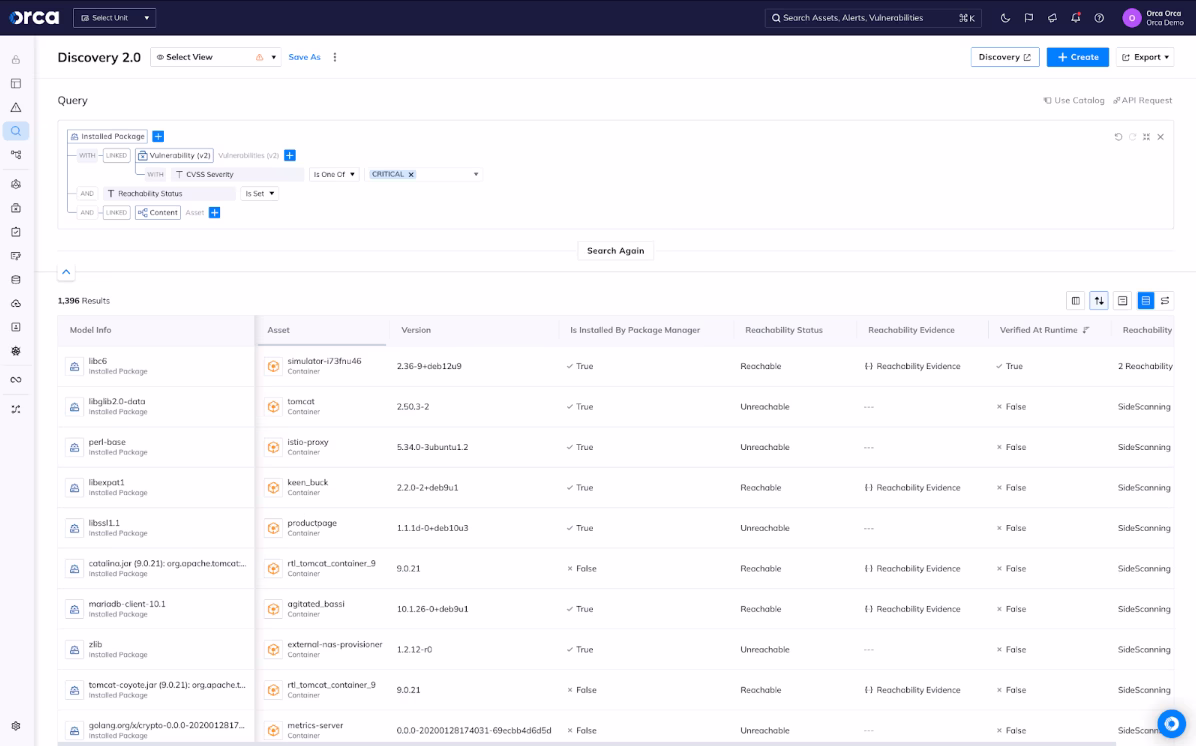Toggle dark mode with the moon icon
This screenshot has width=1196, height=746.
pyautogui.click(x=1005, y=18)
